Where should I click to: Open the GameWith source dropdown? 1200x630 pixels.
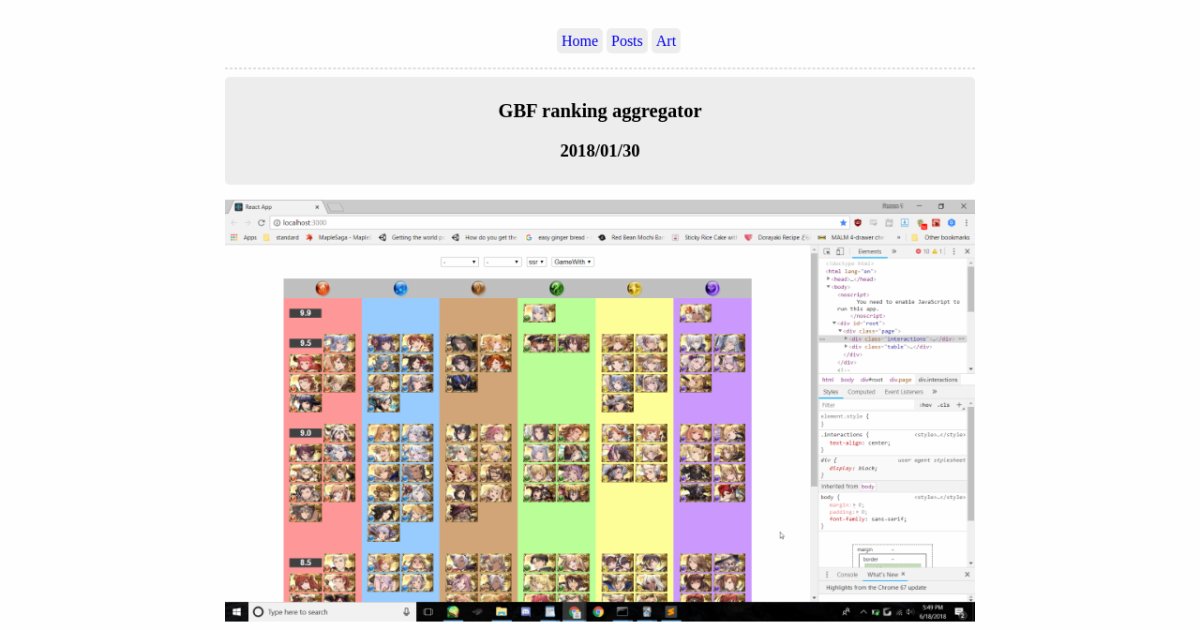tap(573, 262)
